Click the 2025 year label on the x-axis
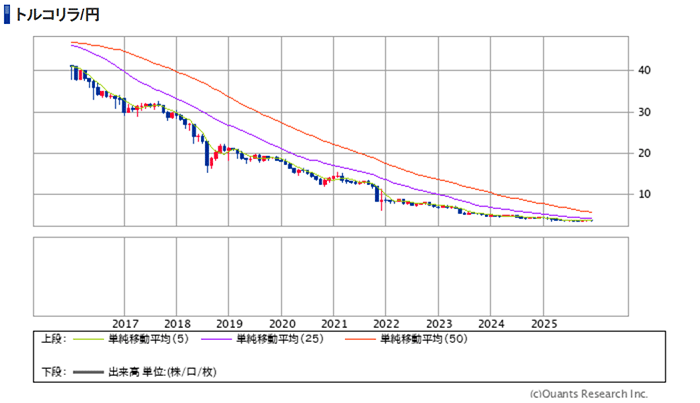This screenshot has width=700, height=403. point(543,324)
